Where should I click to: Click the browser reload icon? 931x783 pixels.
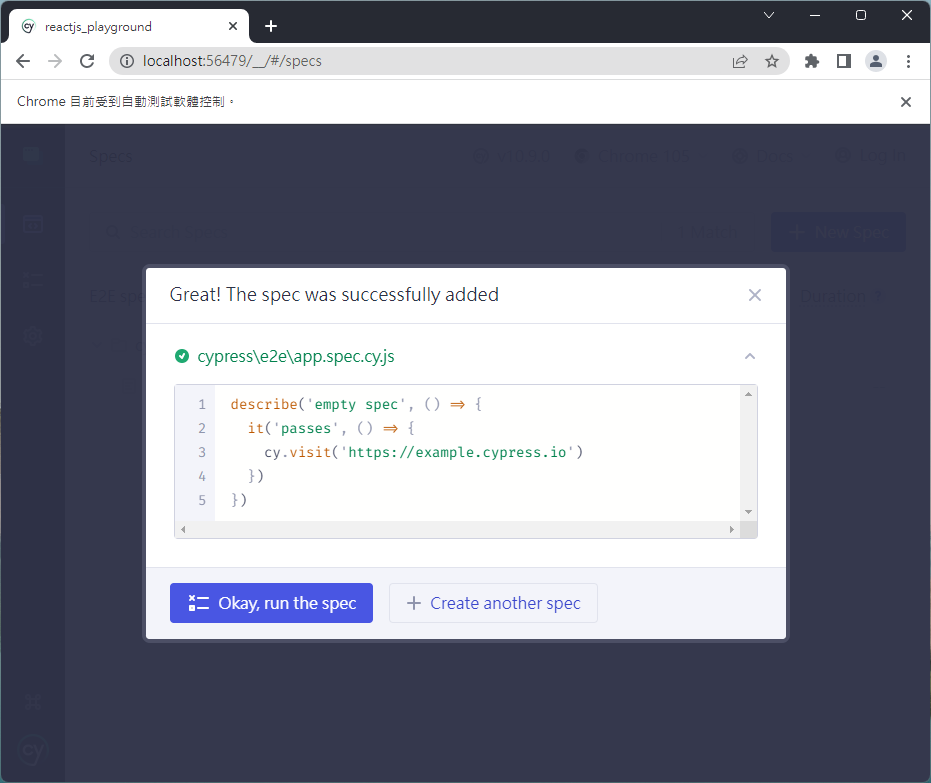87,61
